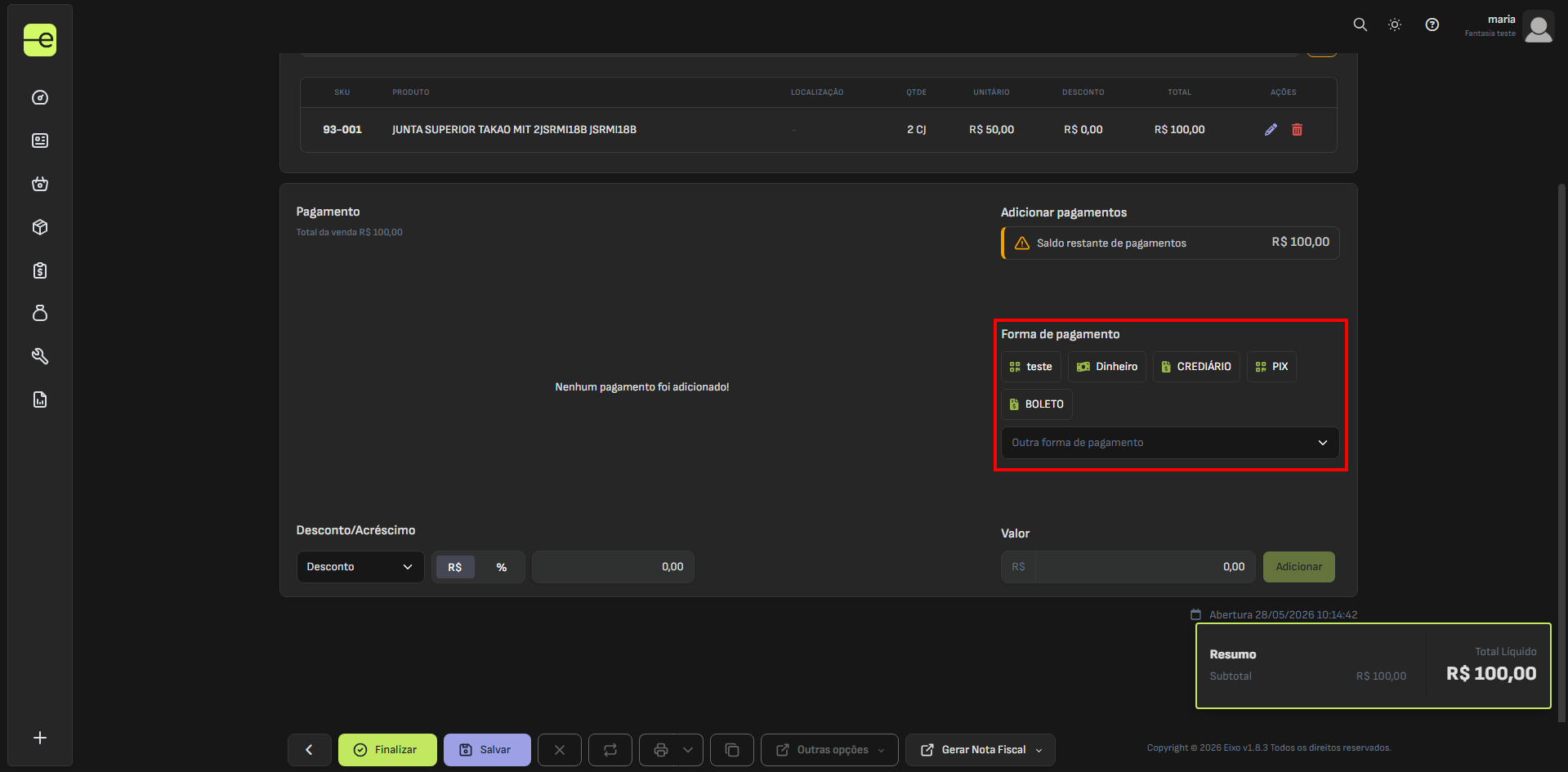Click the printer icon button

(661, 750)
